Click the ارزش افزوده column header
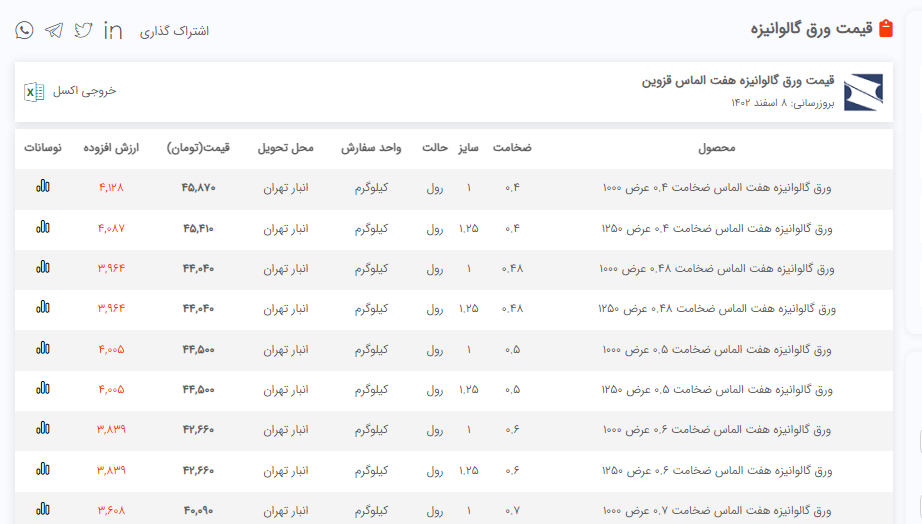Viewport: 922px width, 524px height. [x=112, y=148]
